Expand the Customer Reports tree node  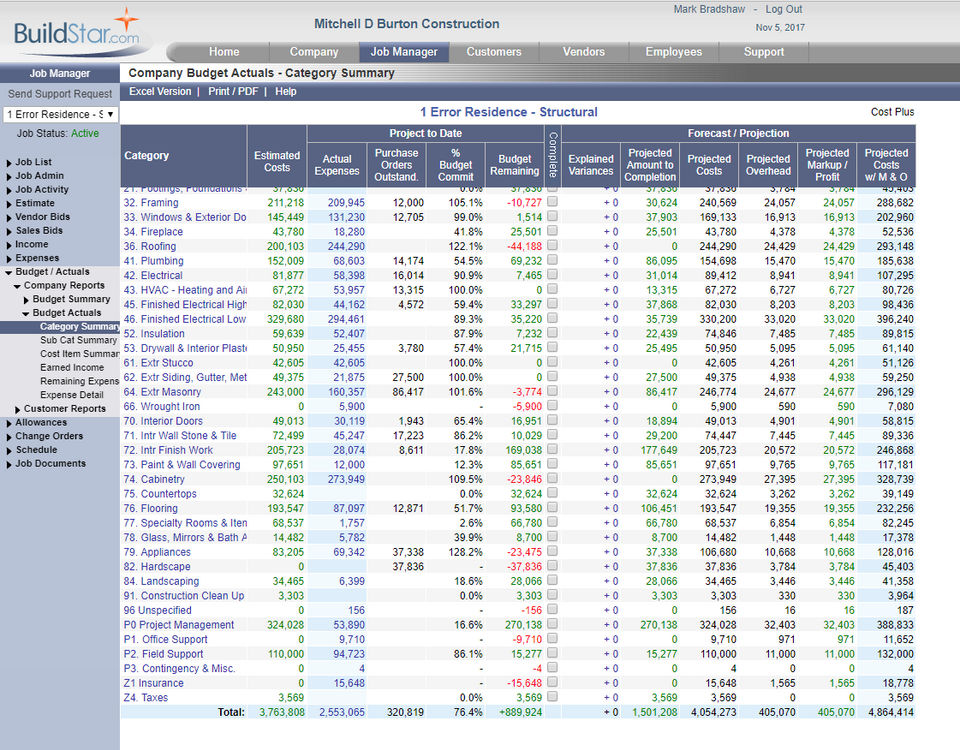(18, 409)
